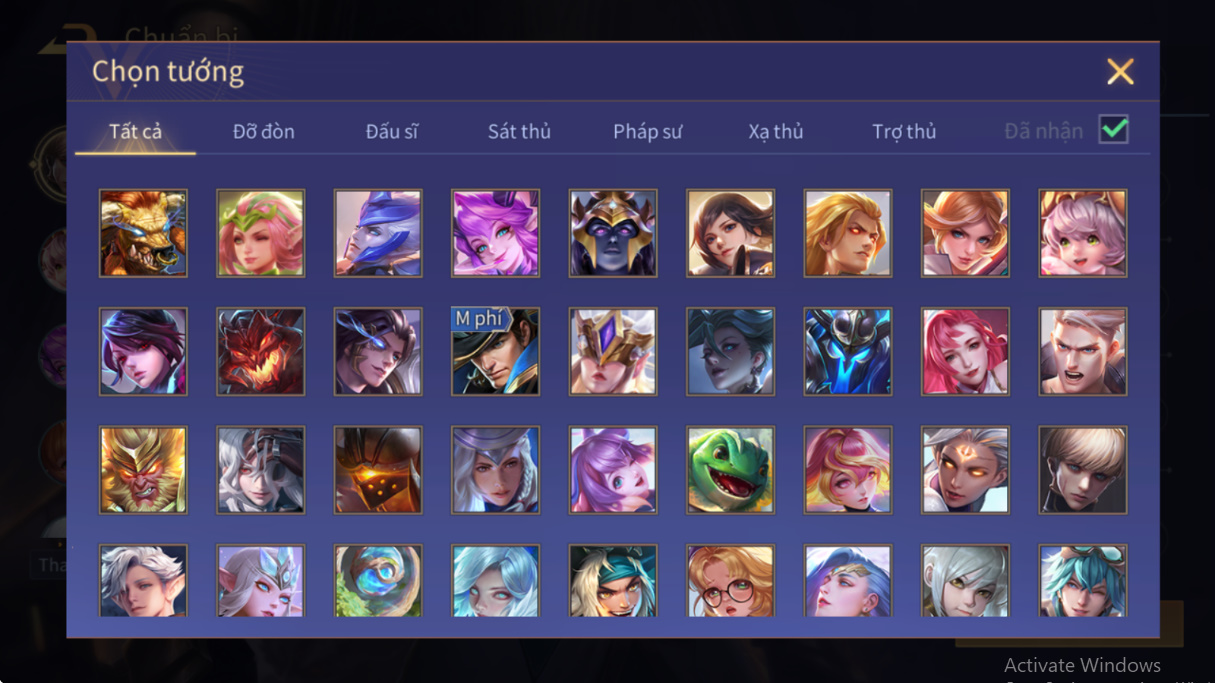Select the girl with round glasses hero
Screen dimensions: 1215x683
point(730,581)
